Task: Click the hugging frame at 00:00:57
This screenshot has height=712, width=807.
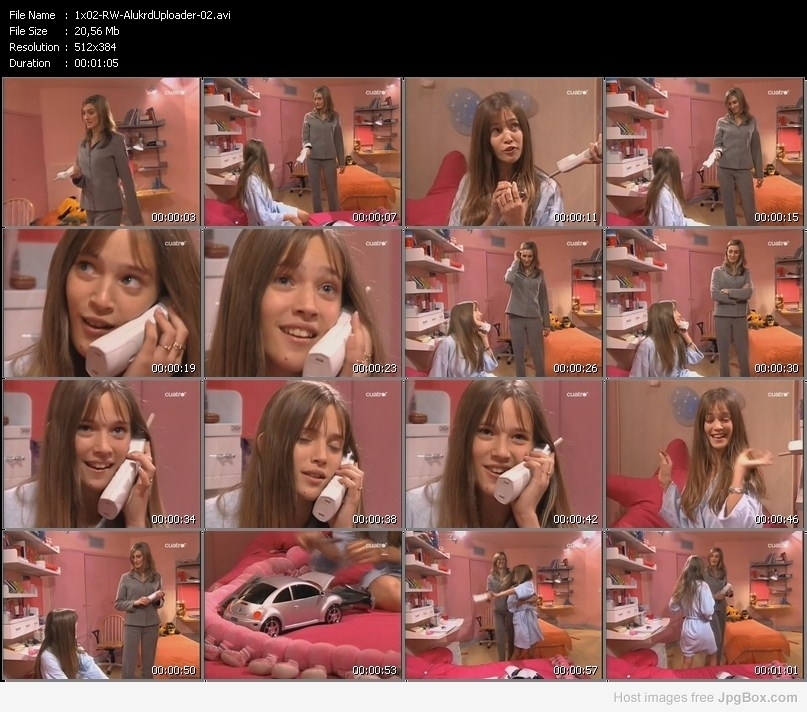Action: [503, 605]
